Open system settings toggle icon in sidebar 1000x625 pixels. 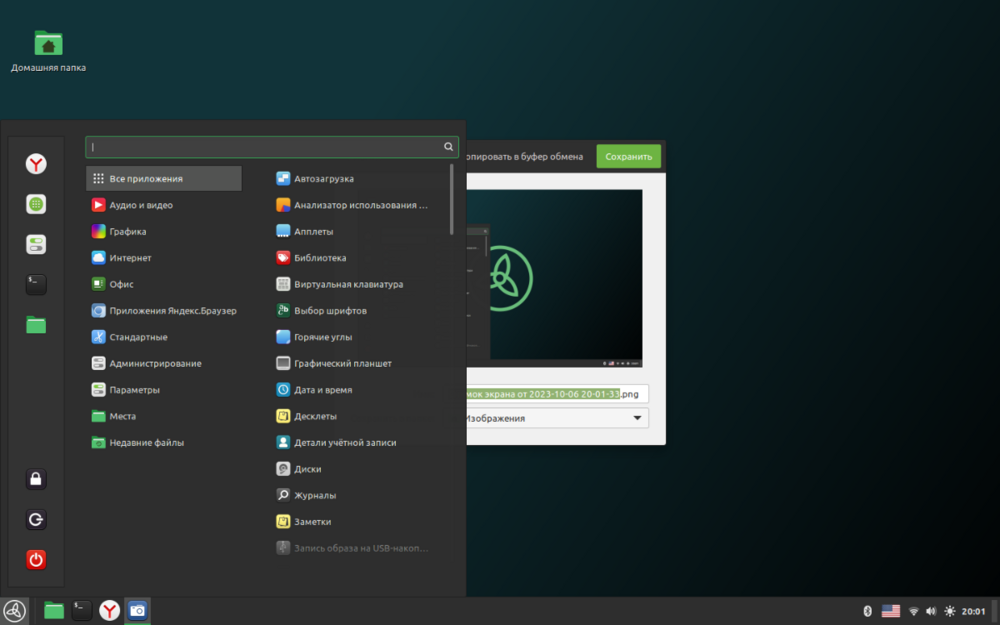[36, 244]
